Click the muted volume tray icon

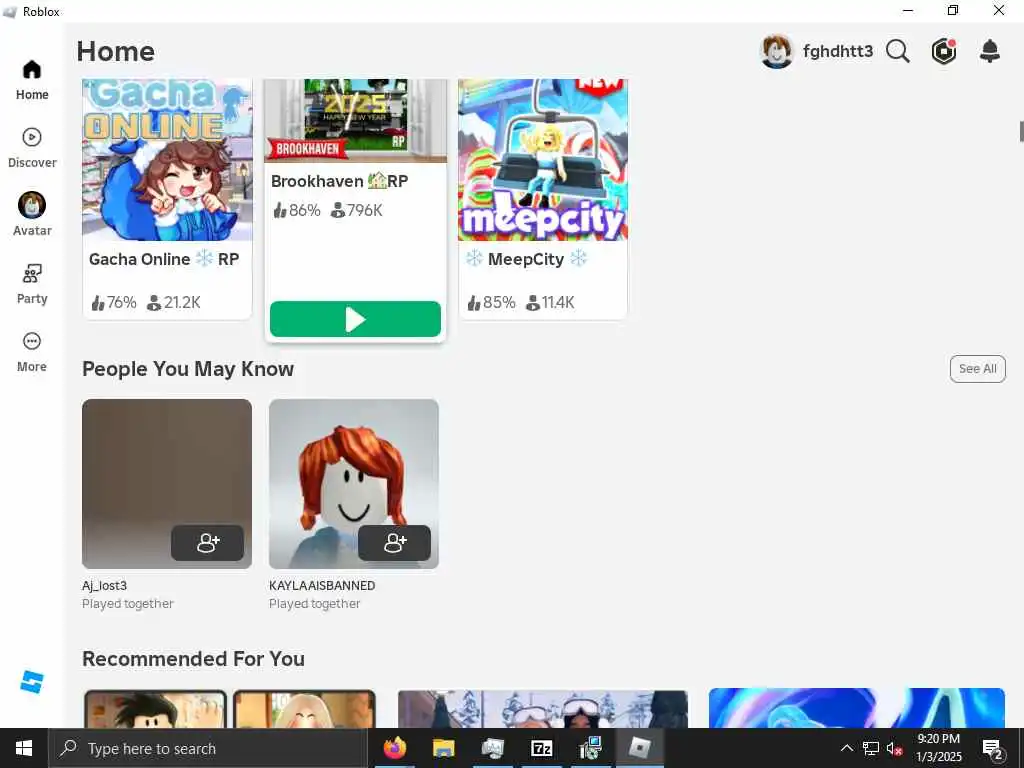(895, 748)
